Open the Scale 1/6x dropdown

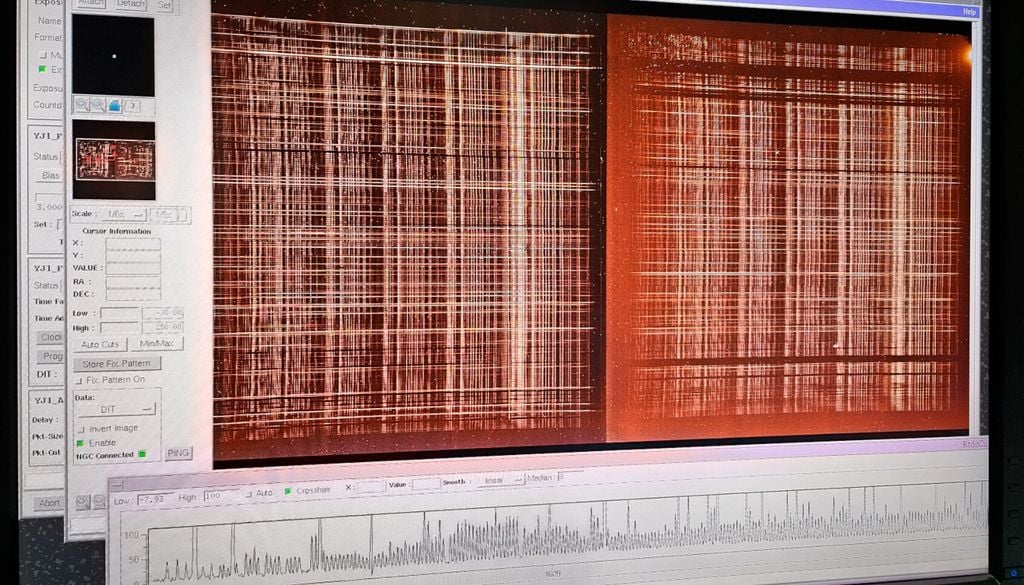click(x=124, y=214)
